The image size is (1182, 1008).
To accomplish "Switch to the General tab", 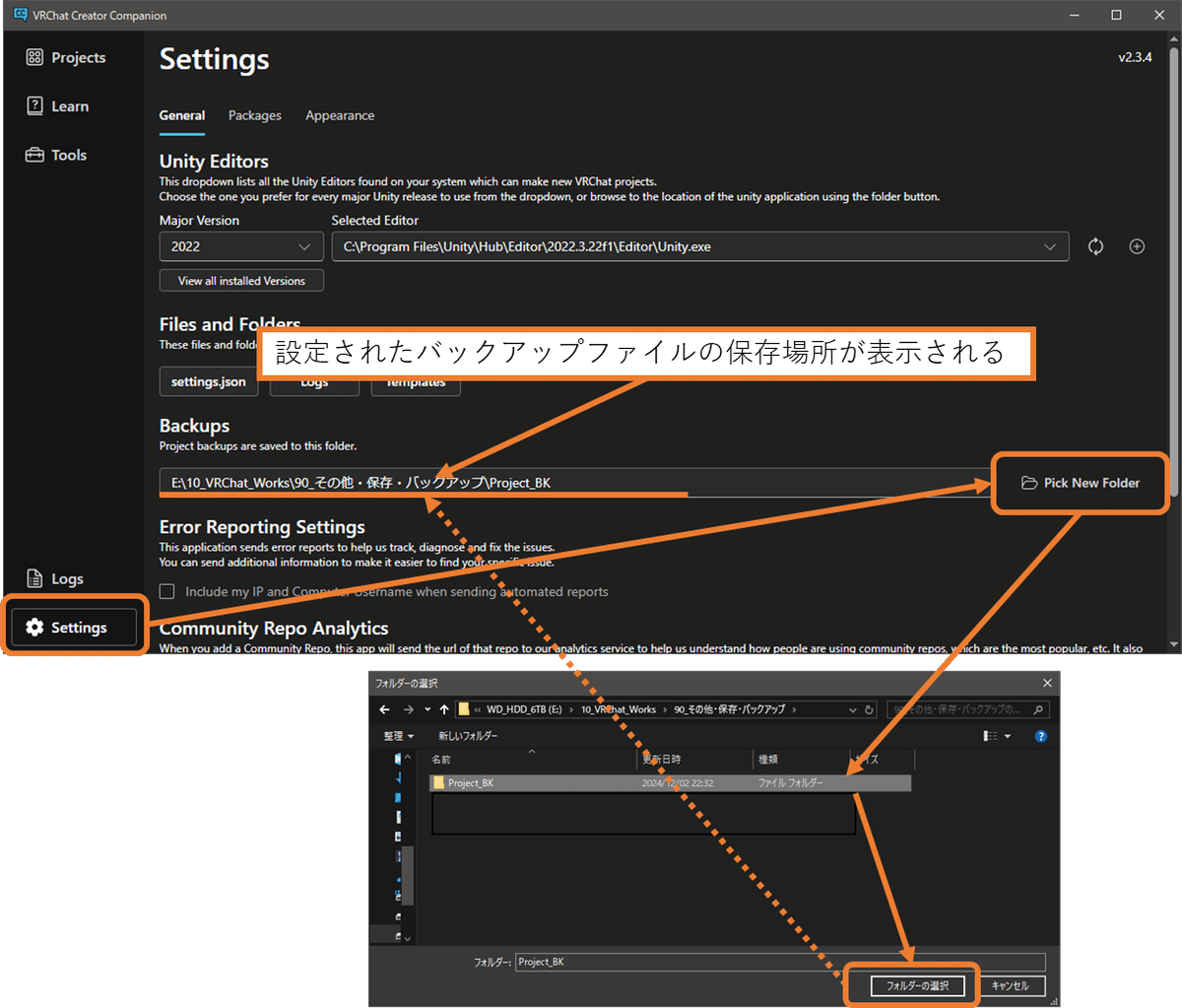I will tap(182, 115).
